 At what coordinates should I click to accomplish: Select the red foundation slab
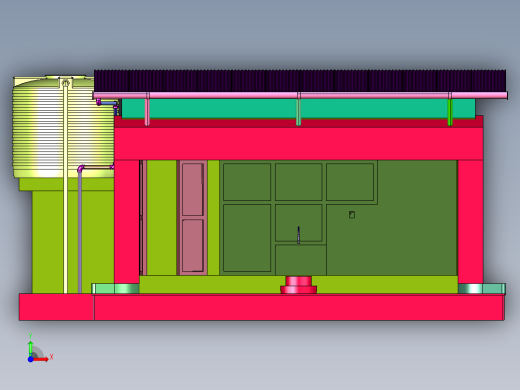point(262,307)
